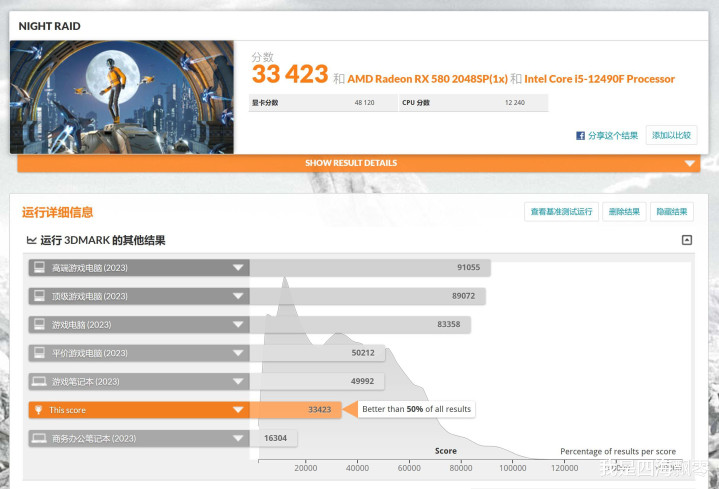Click the chart icon beside 运行 3DMARK 的其他结果
719x489 pixels.
click(x=31, y=240)
